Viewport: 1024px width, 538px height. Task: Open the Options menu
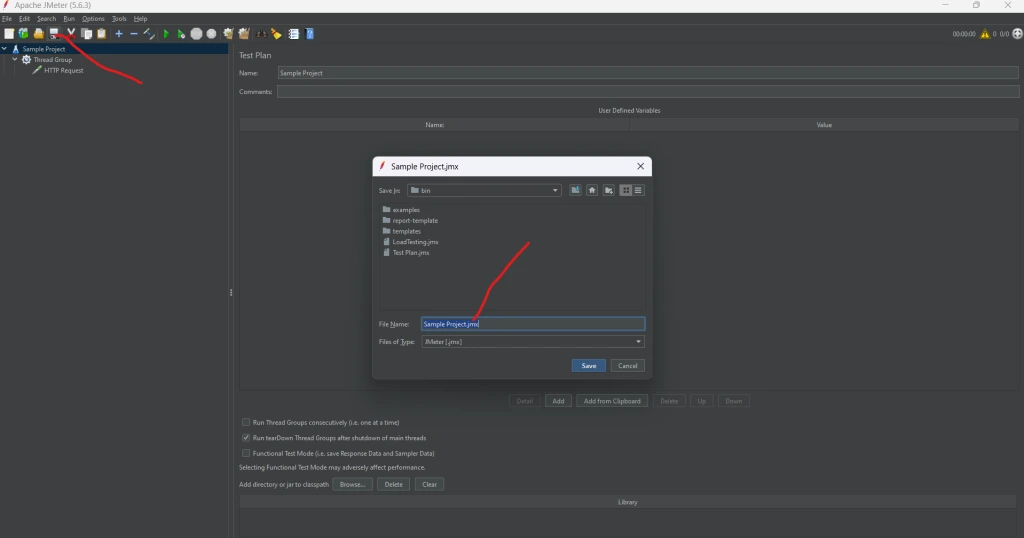point(93,19)
